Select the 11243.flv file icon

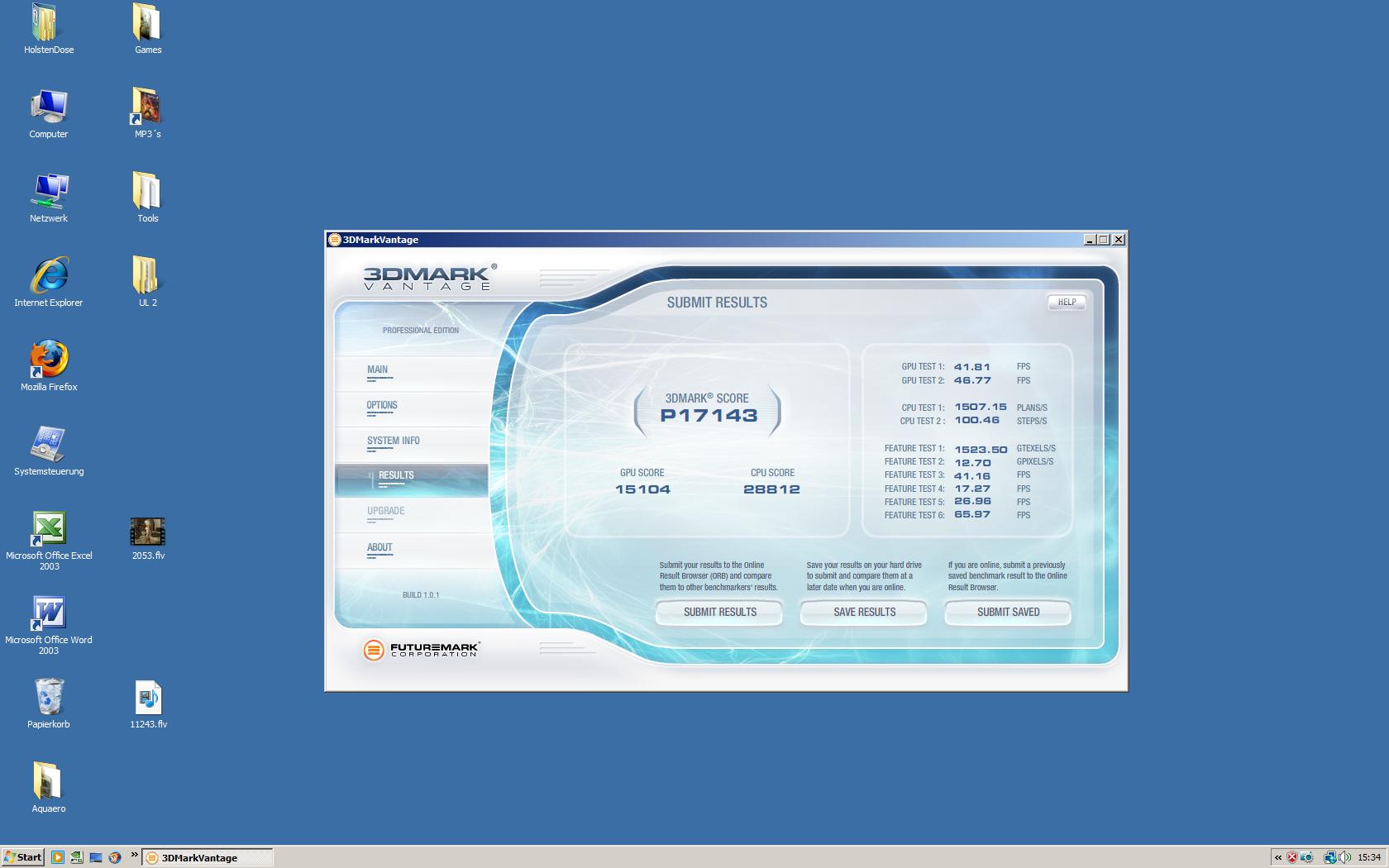tap(148, 704)
